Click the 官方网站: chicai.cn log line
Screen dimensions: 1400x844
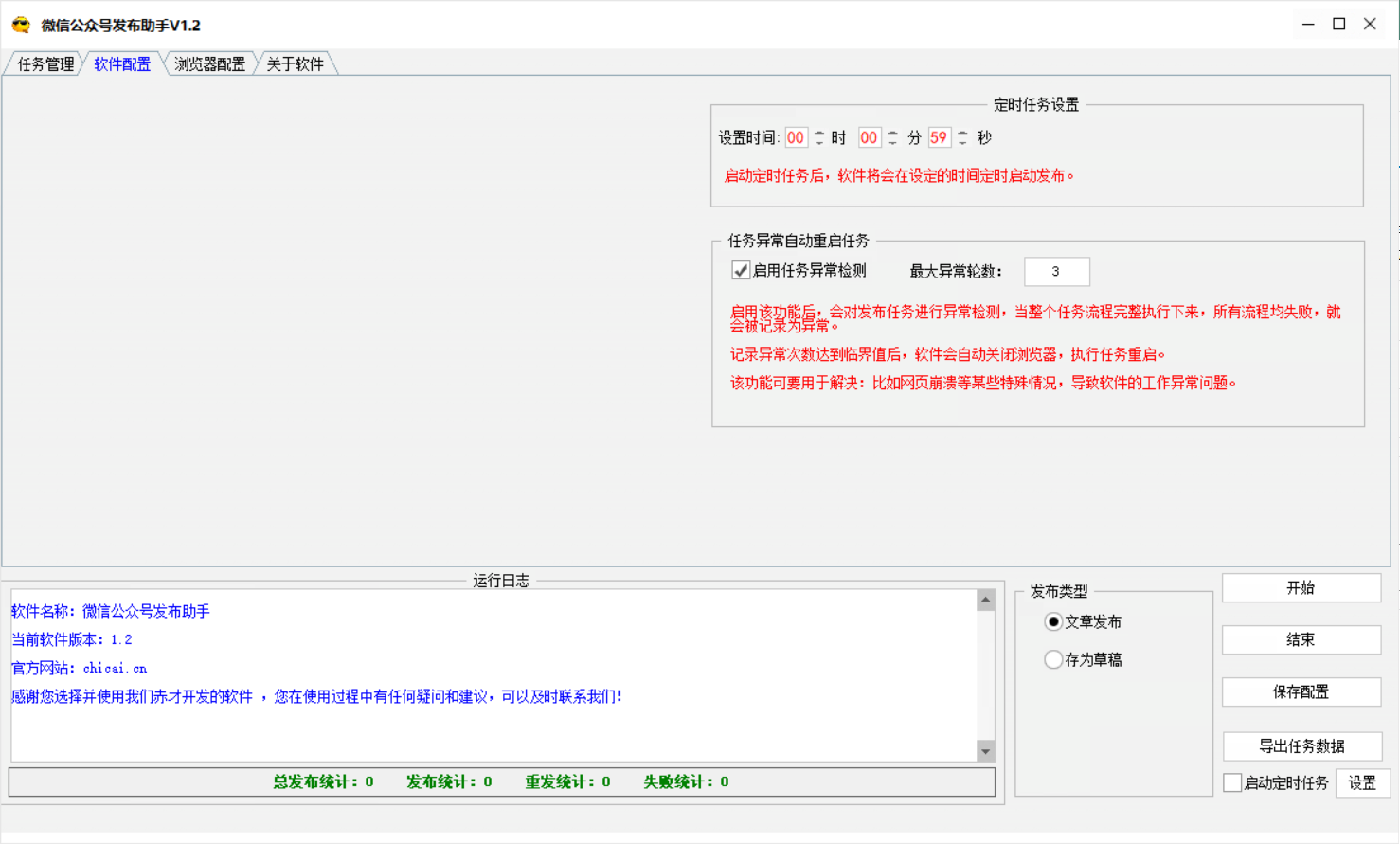coord(80,669)
